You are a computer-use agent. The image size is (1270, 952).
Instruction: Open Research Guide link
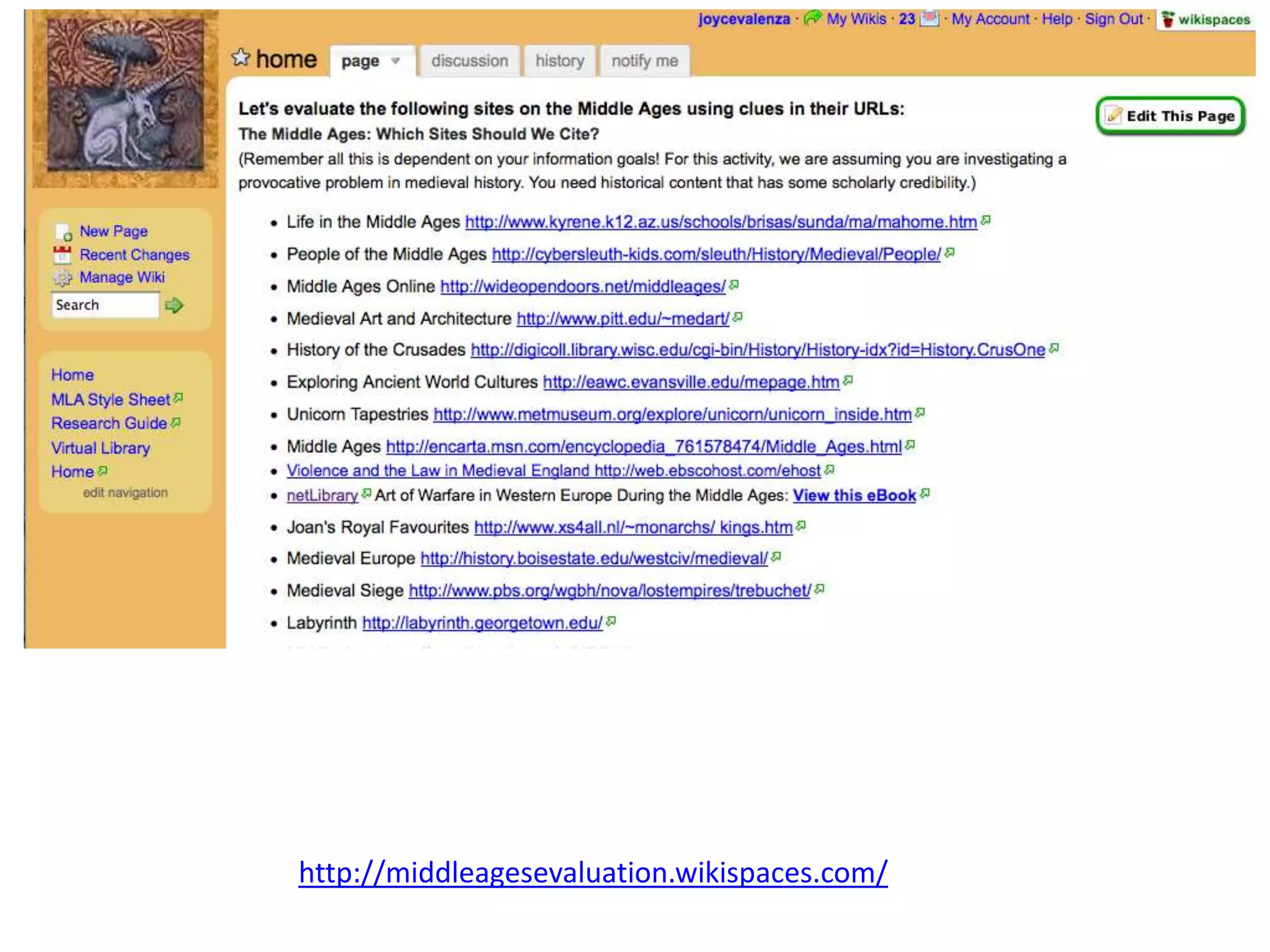(109, 423)
